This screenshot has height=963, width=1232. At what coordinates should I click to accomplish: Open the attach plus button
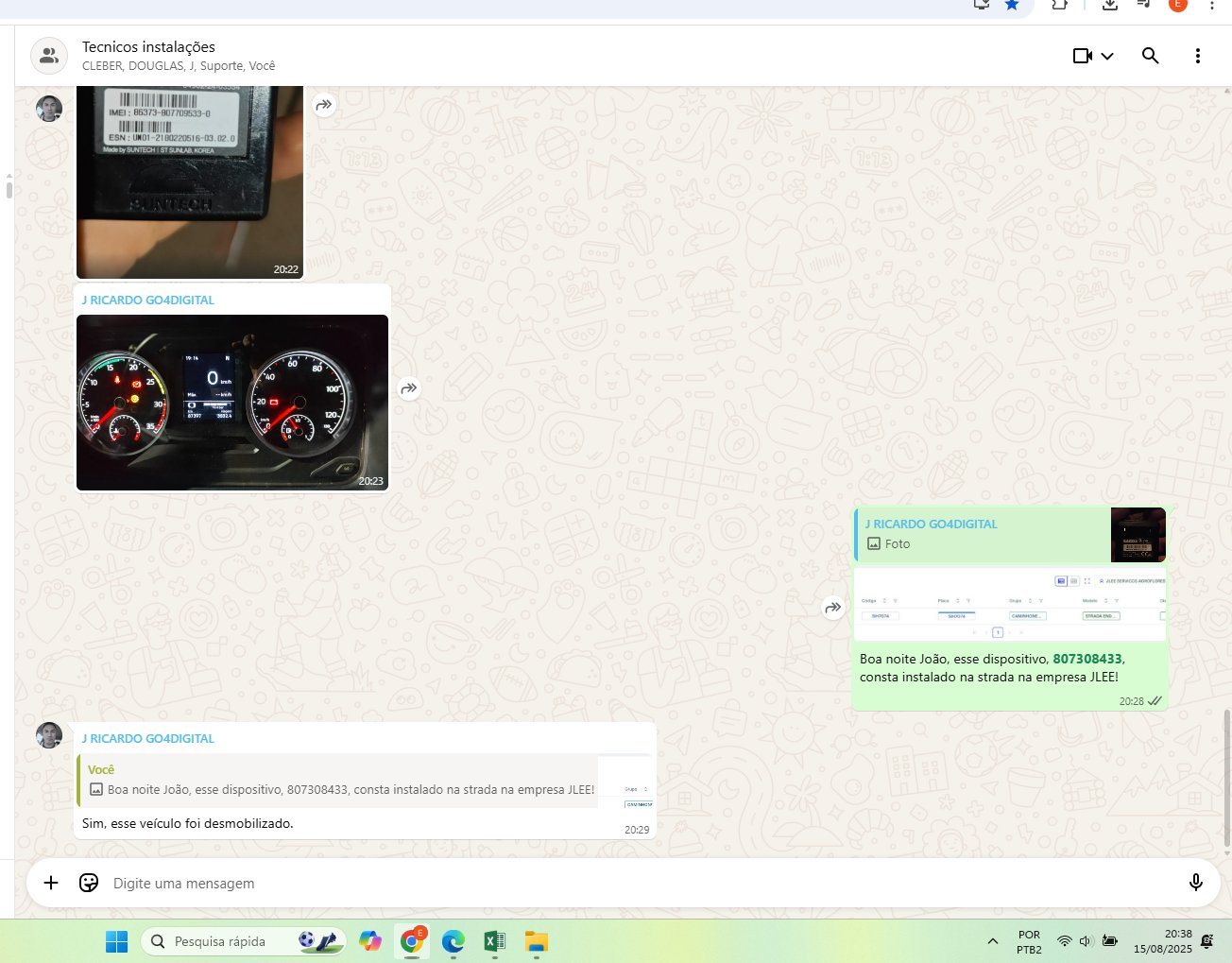[51, 883]
